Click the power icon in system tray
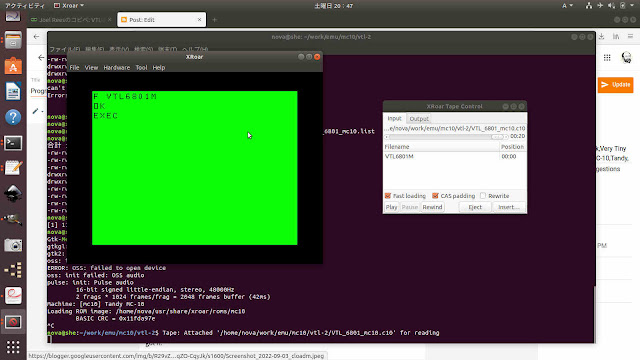The width and height of the screenshot is (640, 360). click(x=623, y=6)
